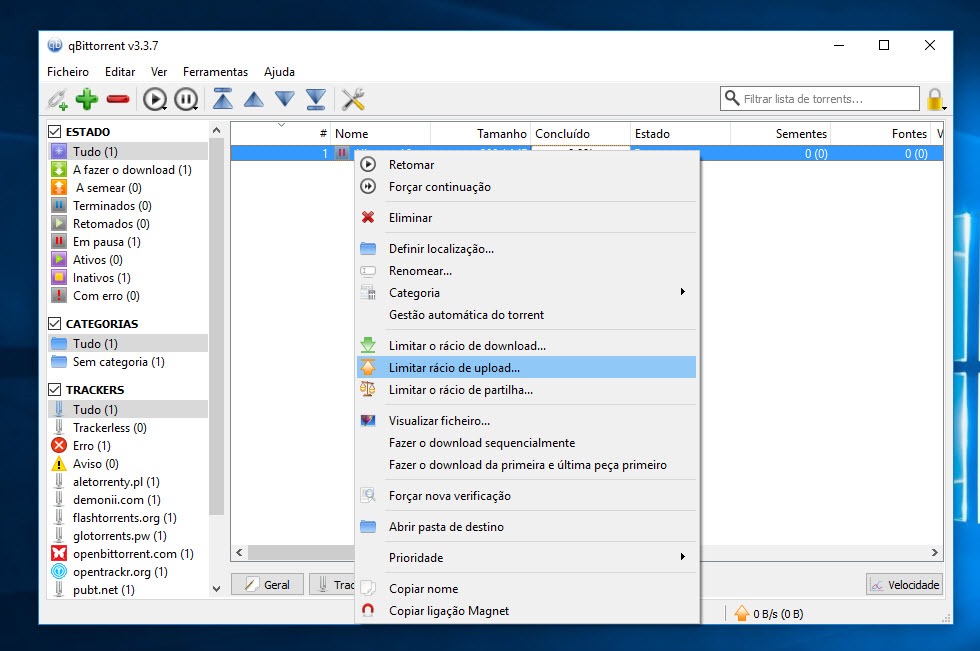
Task: Click the red minus delete torrent icon
Action: [x=118, y=99]
